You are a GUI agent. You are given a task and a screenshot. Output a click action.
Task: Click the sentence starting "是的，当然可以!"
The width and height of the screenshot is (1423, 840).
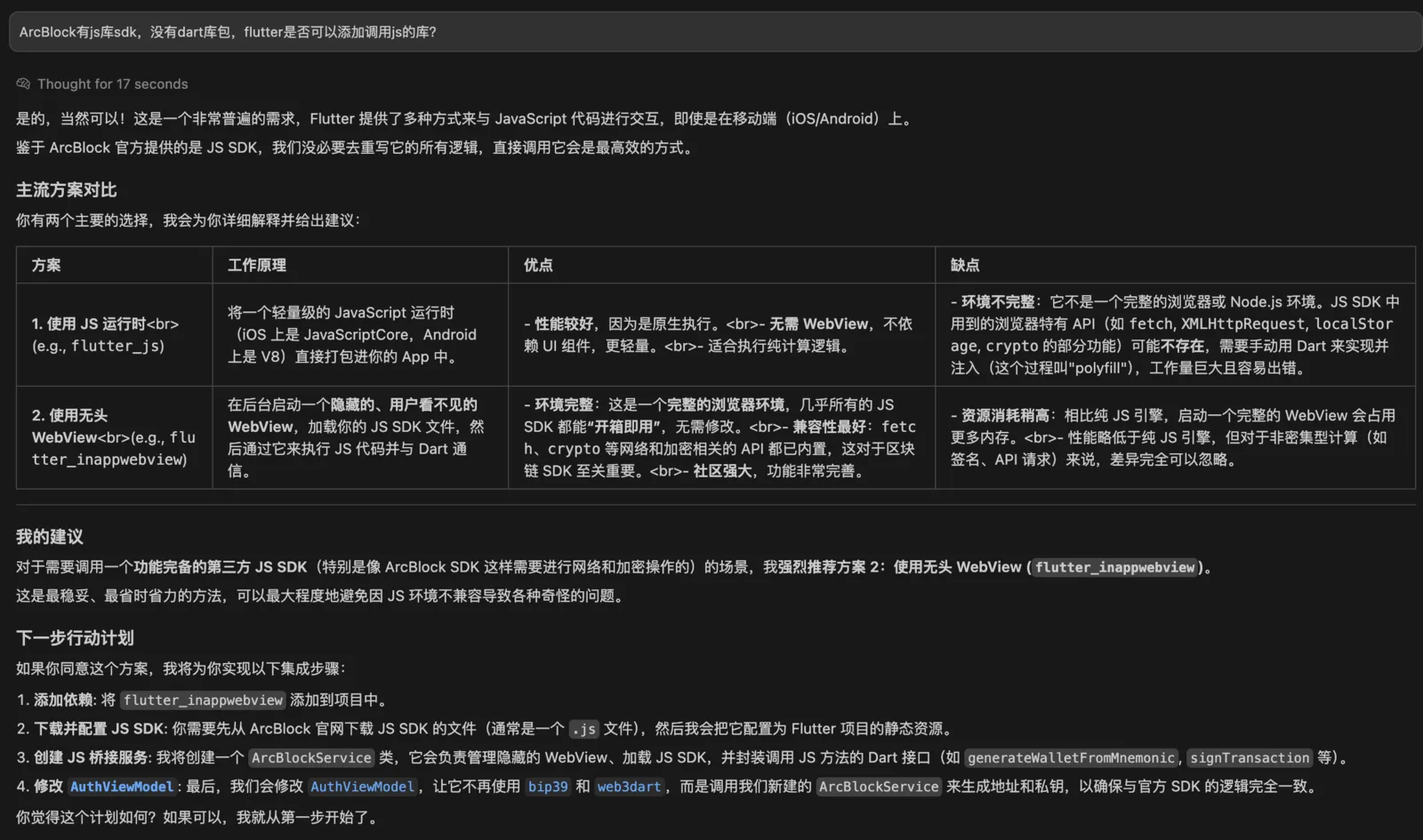[x=466, y=119]
